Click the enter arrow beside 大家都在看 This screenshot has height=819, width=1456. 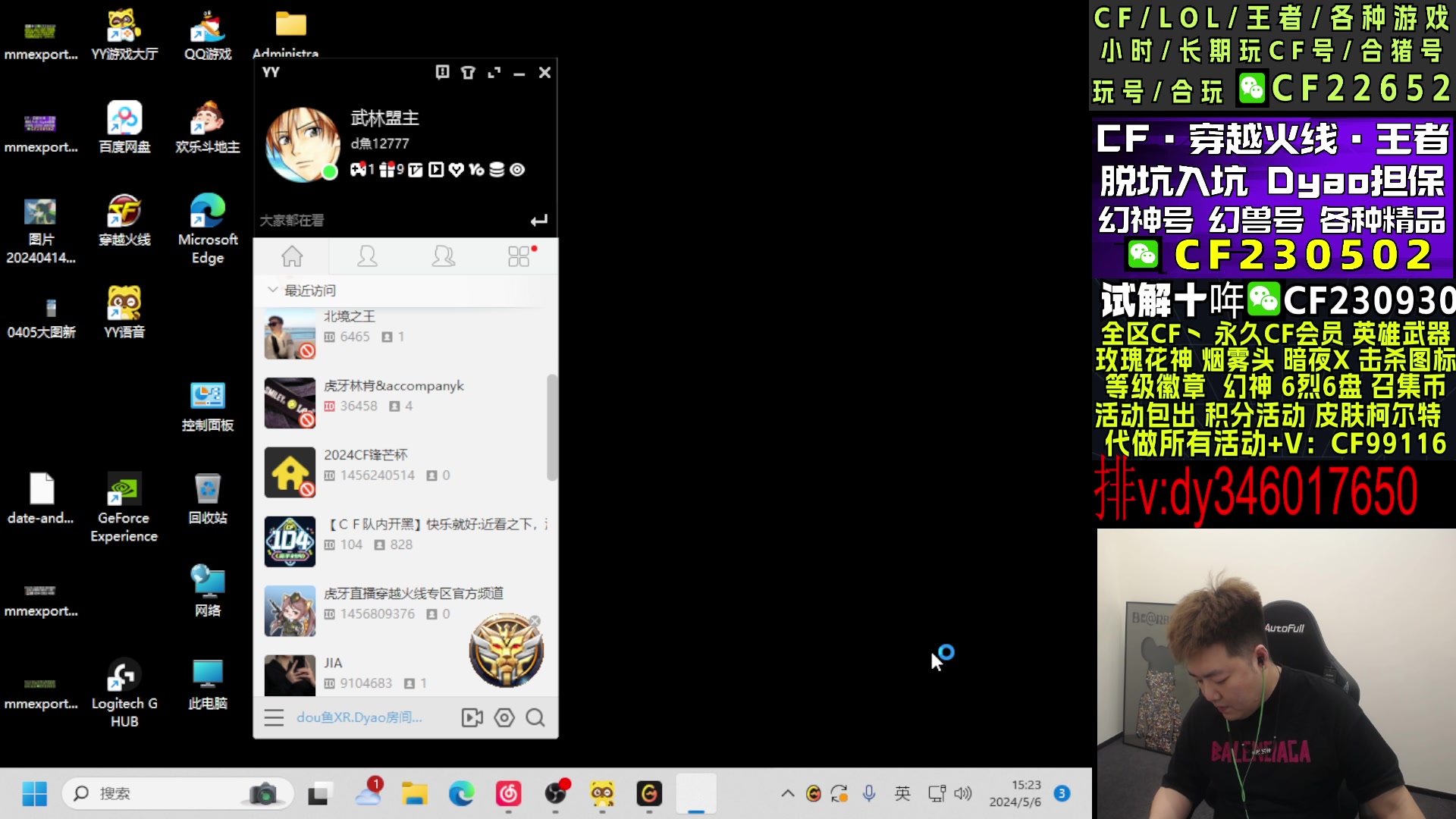(538, 221)
